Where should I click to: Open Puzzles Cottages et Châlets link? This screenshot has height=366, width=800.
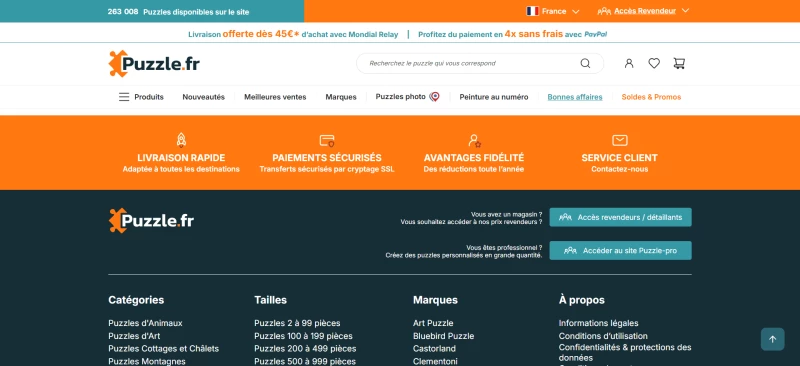163,349
